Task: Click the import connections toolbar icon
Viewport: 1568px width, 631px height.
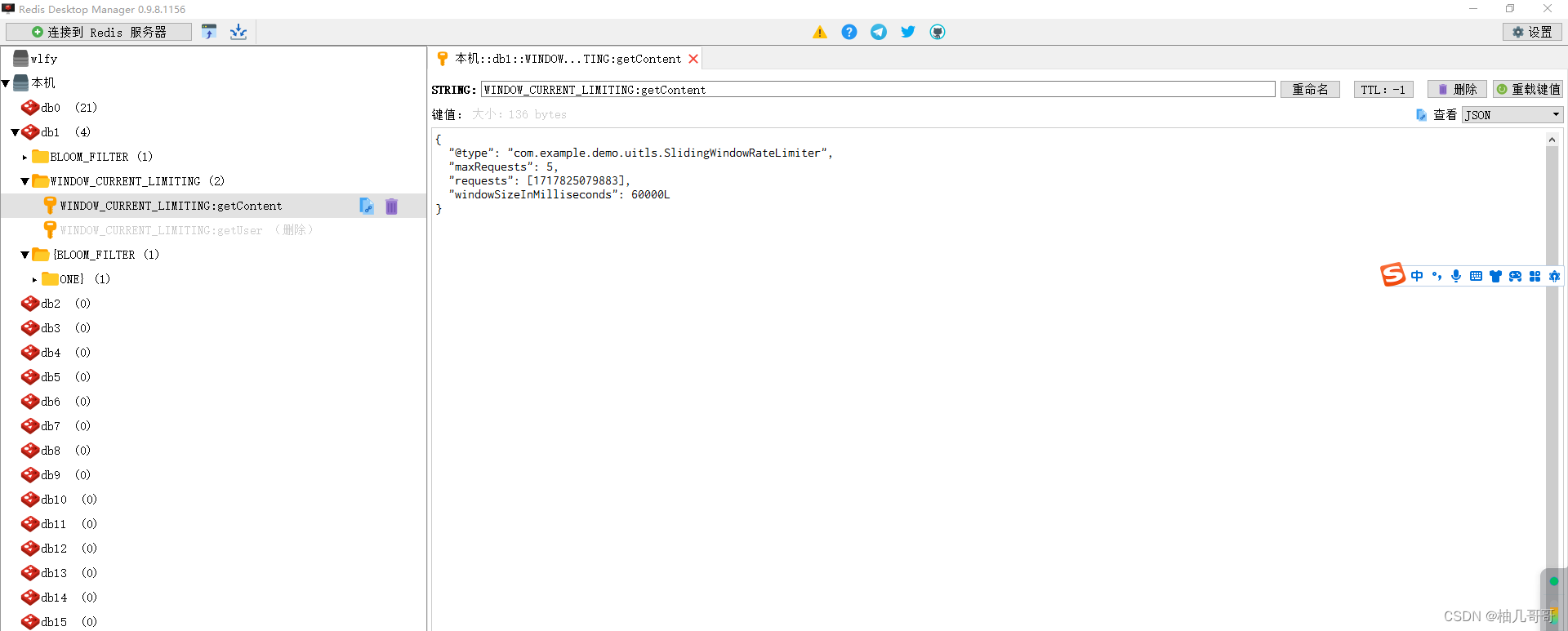Action: tap(209, 32)
